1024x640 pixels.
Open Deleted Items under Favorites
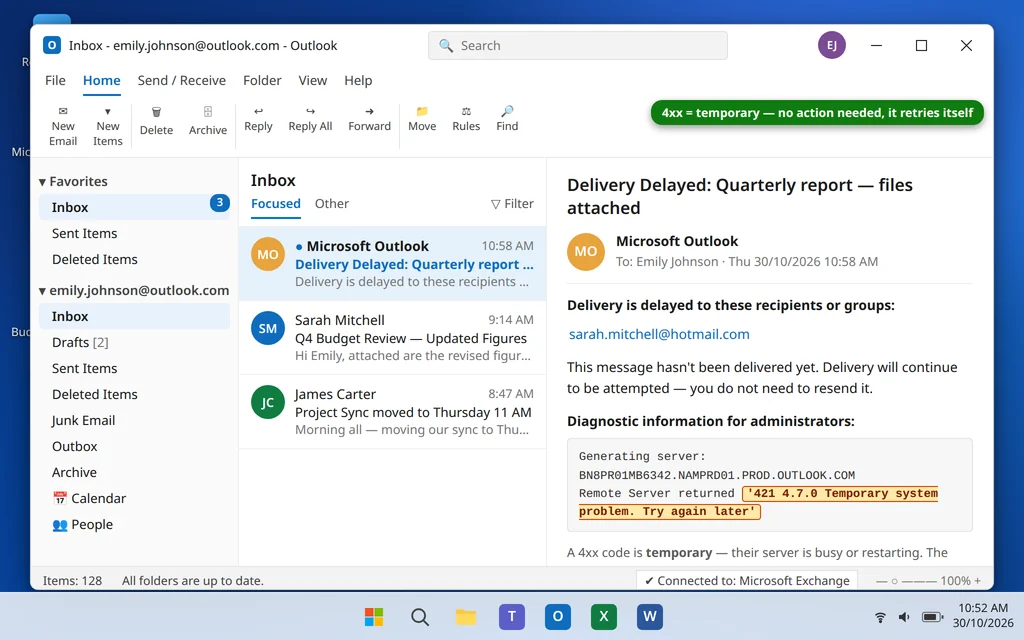[x=134, y=259]
